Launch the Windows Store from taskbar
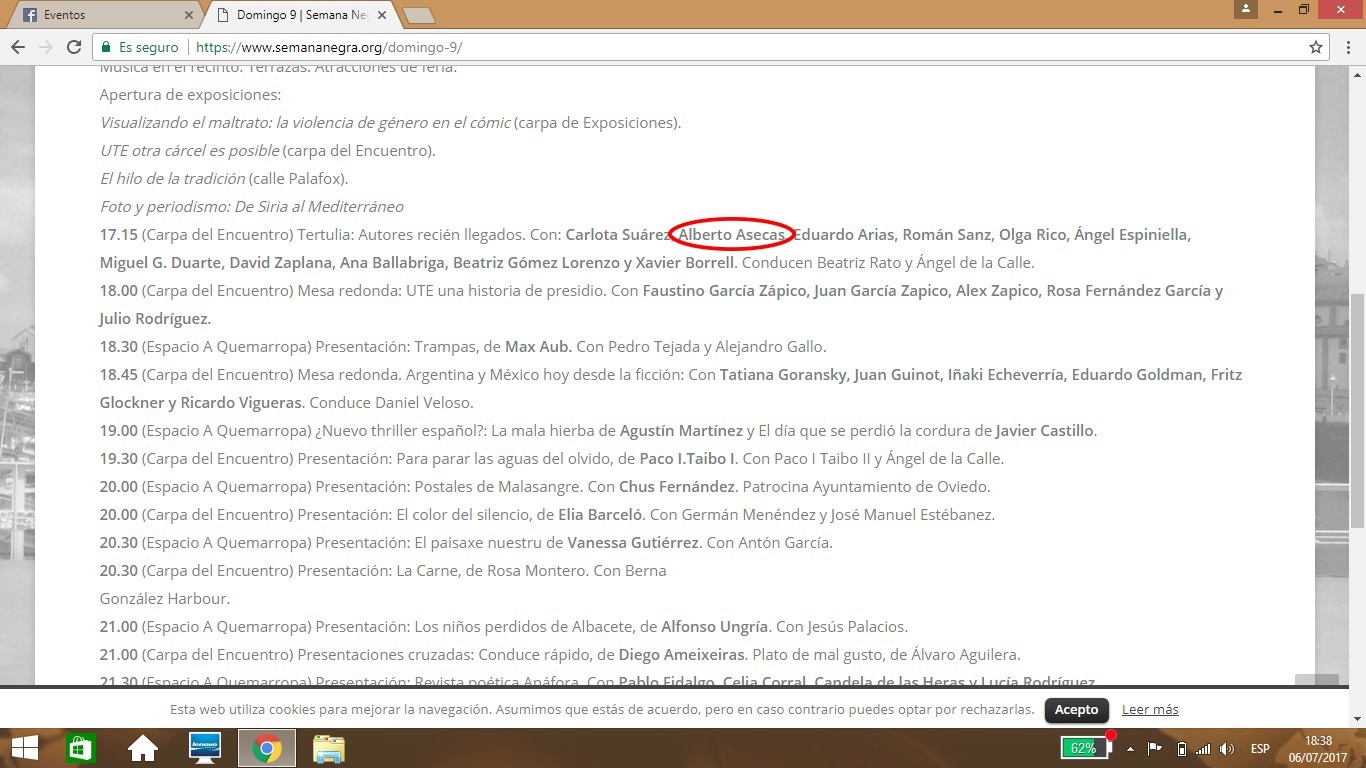Screen dimensions: 1366x768 (81, 748)
